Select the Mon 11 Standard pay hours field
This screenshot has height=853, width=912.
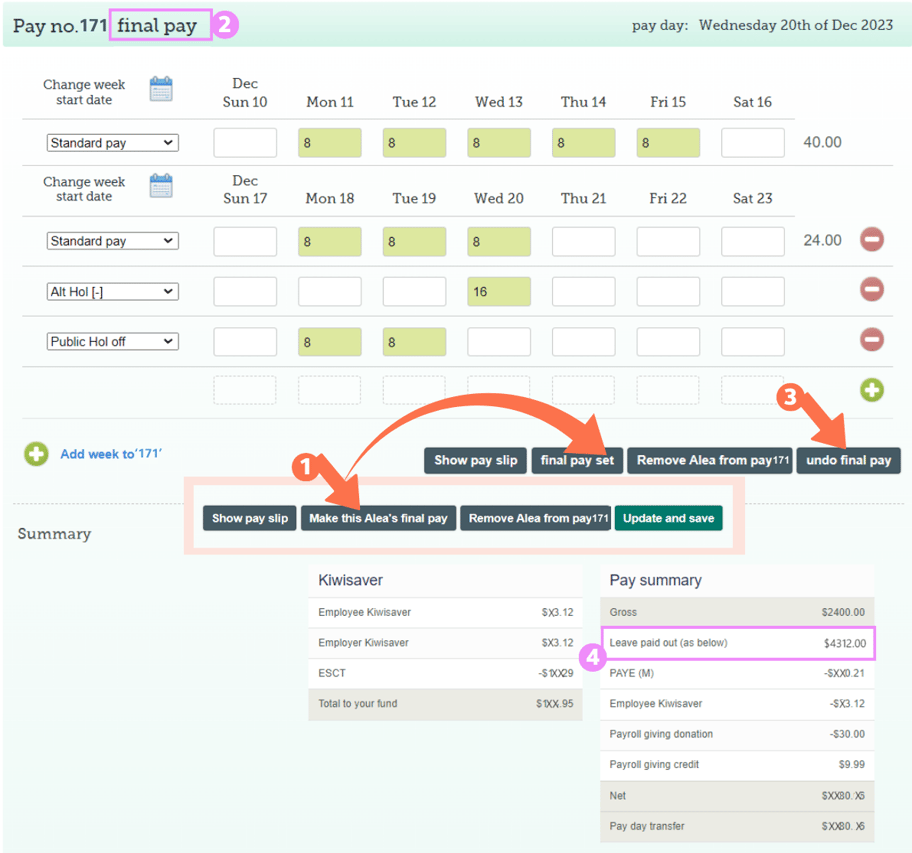[x=329, y=143]
